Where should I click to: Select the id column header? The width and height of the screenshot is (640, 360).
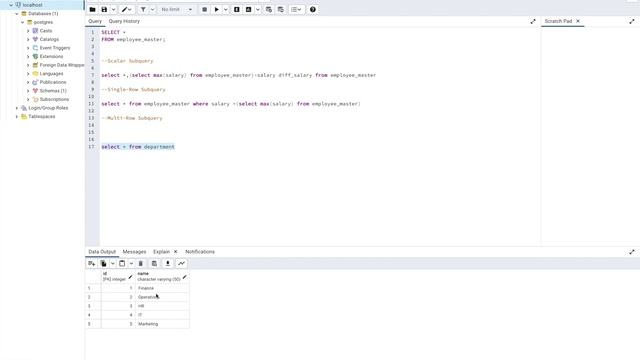pyautogui.click(x=118, y=276)
